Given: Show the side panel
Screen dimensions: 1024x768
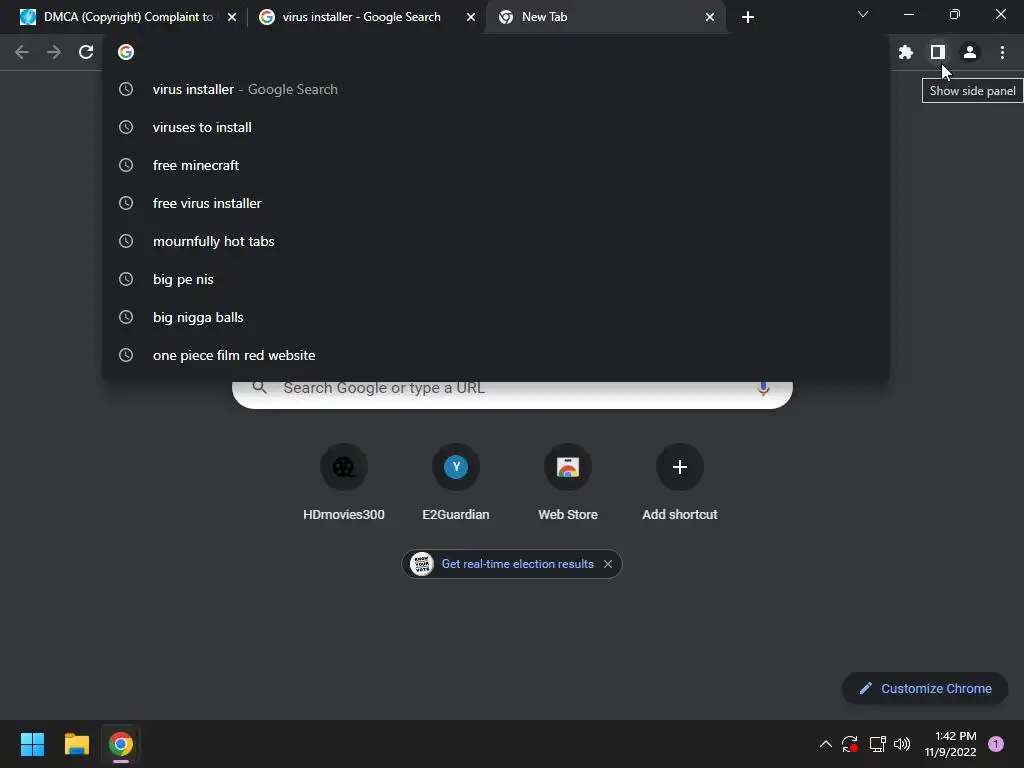Looking at the screenshot, I should coord(937,52).
